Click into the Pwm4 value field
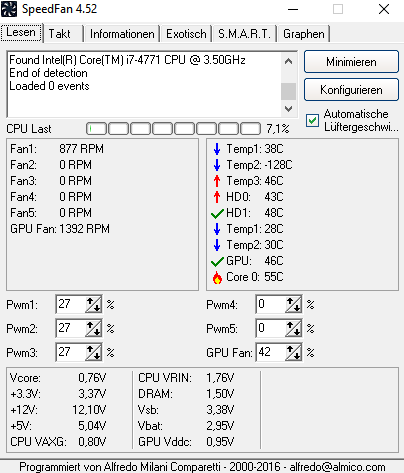This screenshot has height=473, width=404. click(271, 304)
